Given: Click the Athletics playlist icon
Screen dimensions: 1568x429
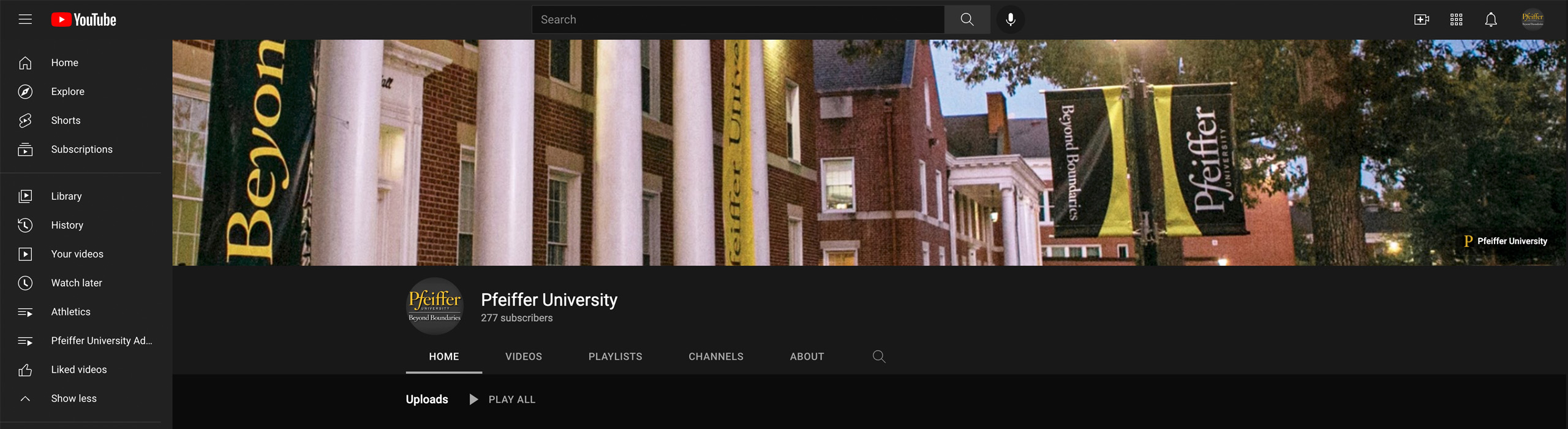Looking at the screenshot, I should [25, 312].
